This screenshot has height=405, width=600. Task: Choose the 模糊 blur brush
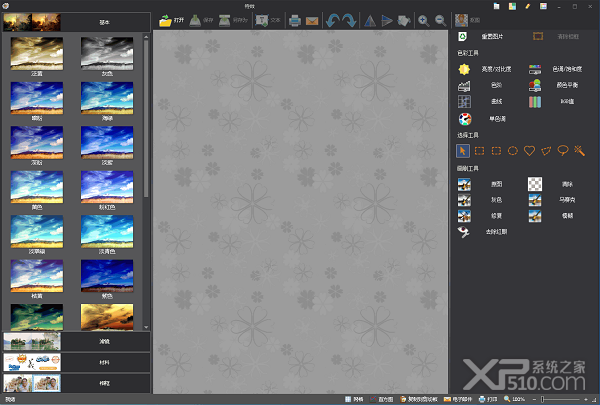coord(535,216)
